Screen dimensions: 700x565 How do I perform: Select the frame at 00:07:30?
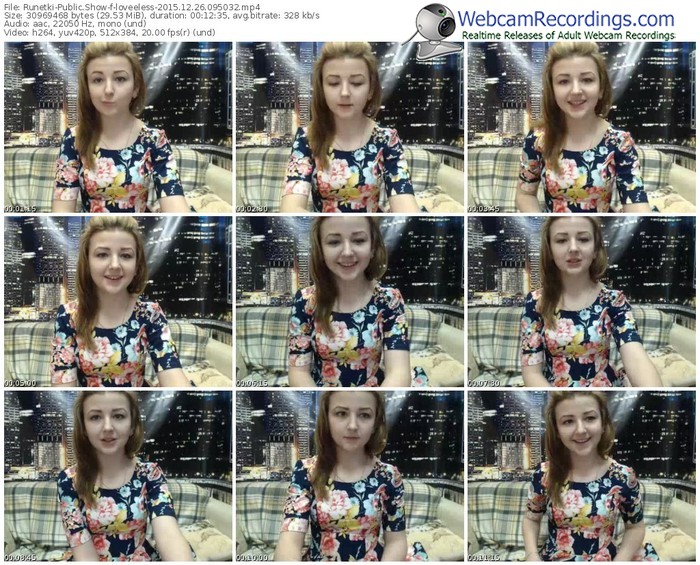580,301
